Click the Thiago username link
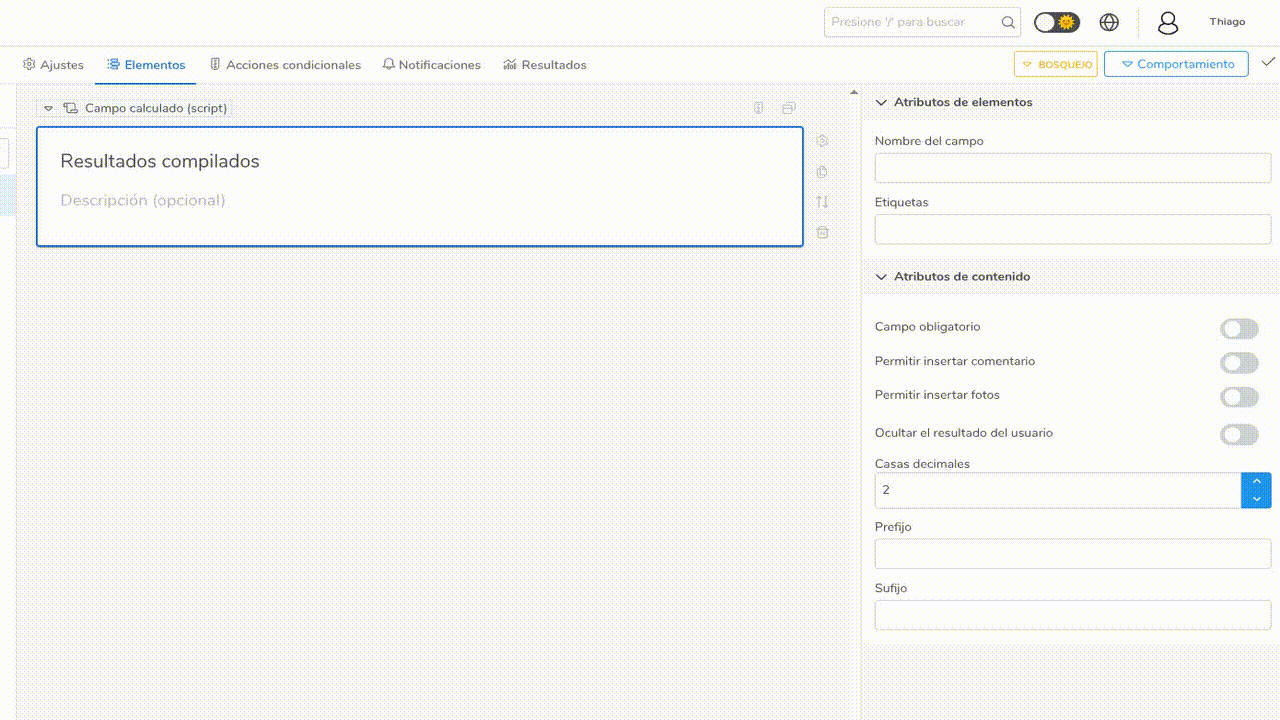Viewport: 1280px width, 720px height. (1227, 22)
